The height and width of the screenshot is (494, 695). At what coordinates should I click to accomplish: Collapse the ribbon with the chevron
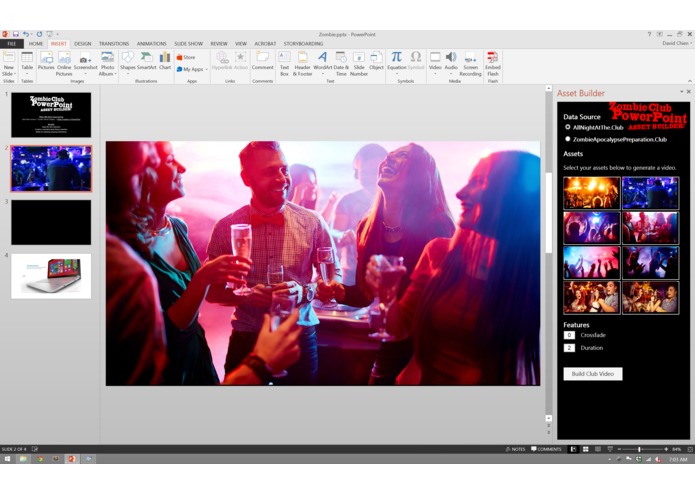(x=690, y=81)
